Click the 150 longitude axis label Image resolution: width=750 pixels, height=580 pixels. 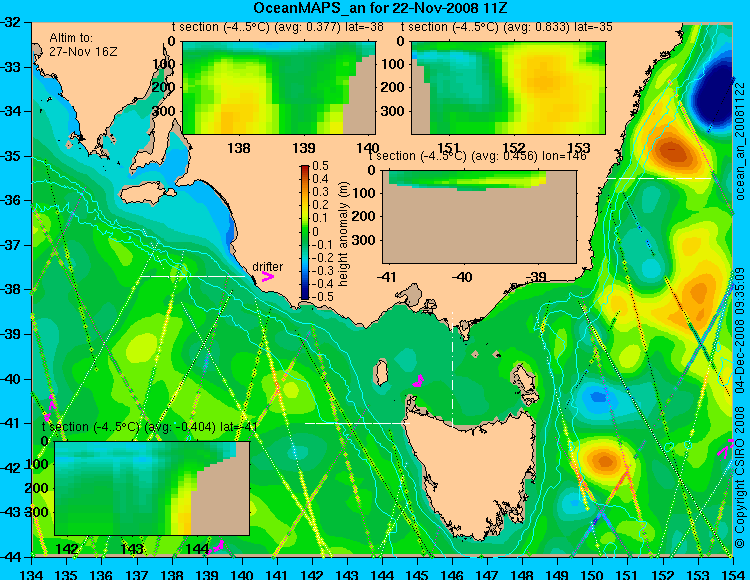[x=593, y=574]
